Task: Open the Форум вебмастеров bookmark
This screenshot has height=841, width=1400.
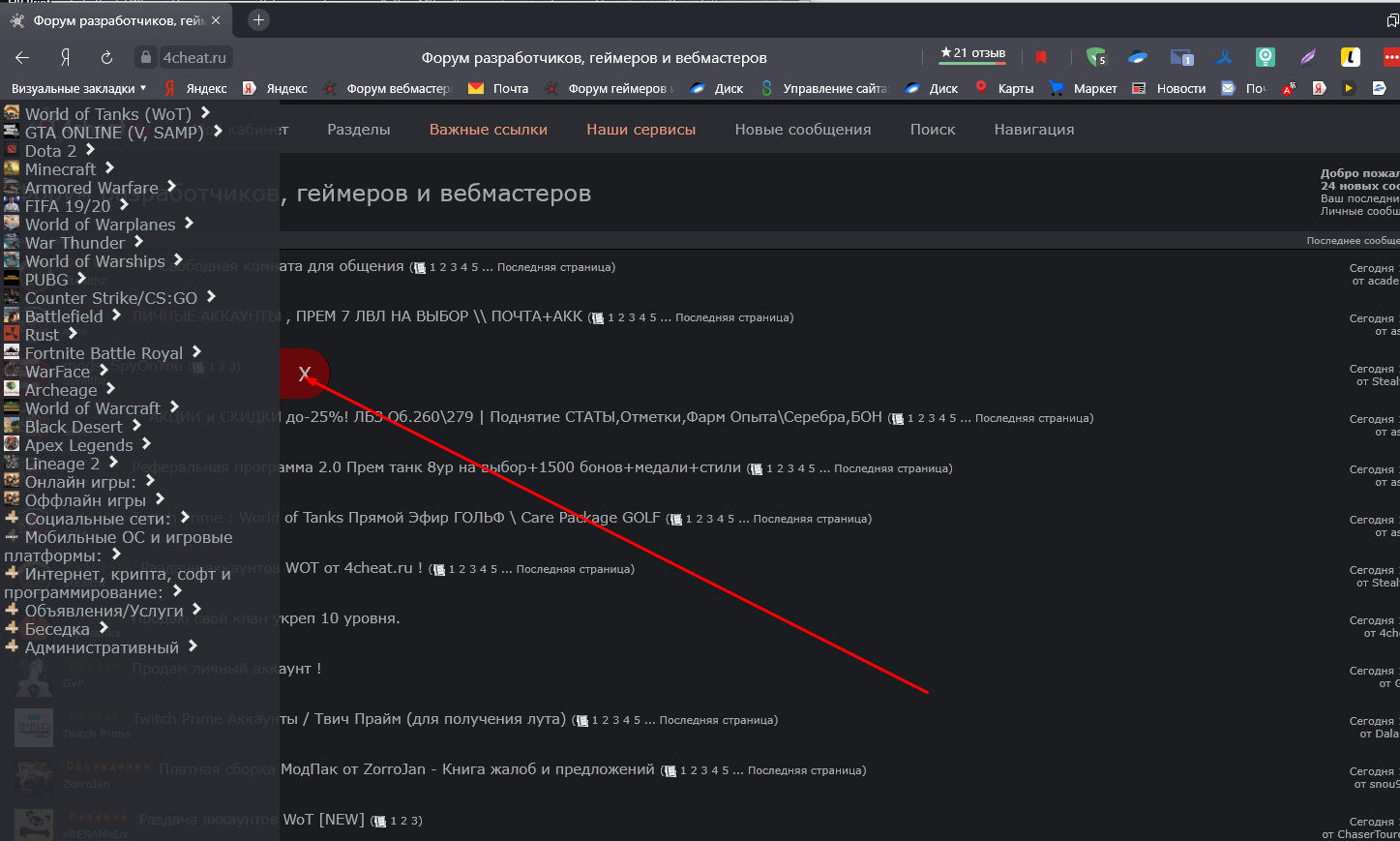Action: click(387, 88)
